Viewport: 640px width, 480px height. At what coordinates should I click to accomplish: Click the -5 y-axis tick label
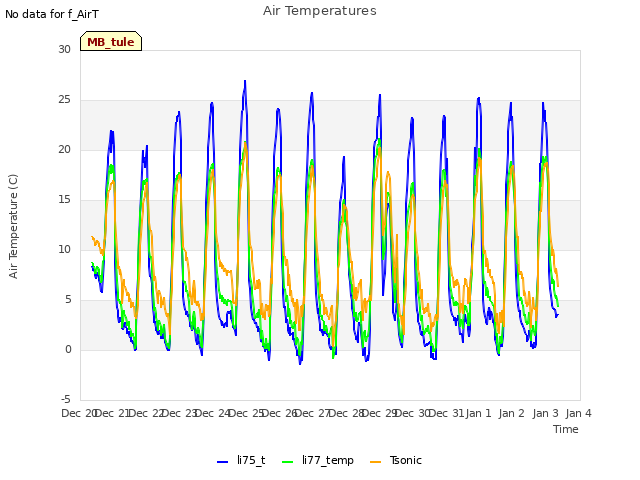tap(64, 399)
